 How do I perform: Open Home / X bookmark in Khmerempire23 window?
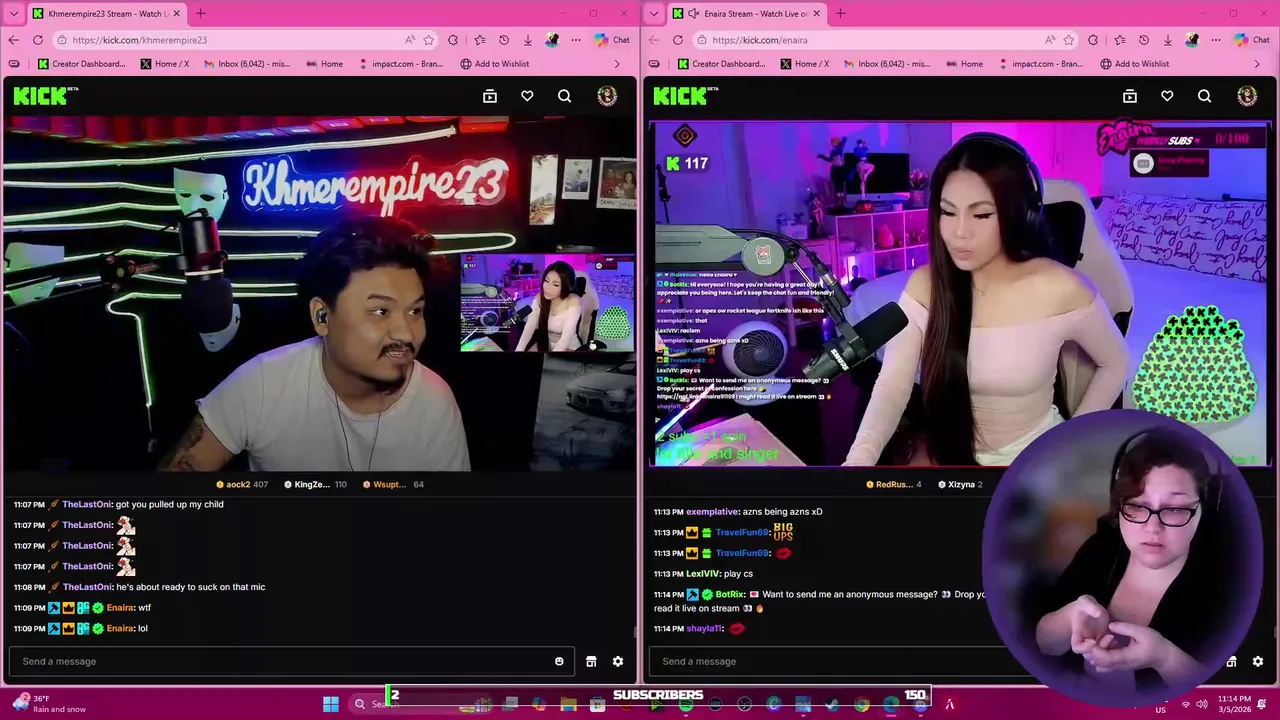pyautogui.click(x=165, y=64)
